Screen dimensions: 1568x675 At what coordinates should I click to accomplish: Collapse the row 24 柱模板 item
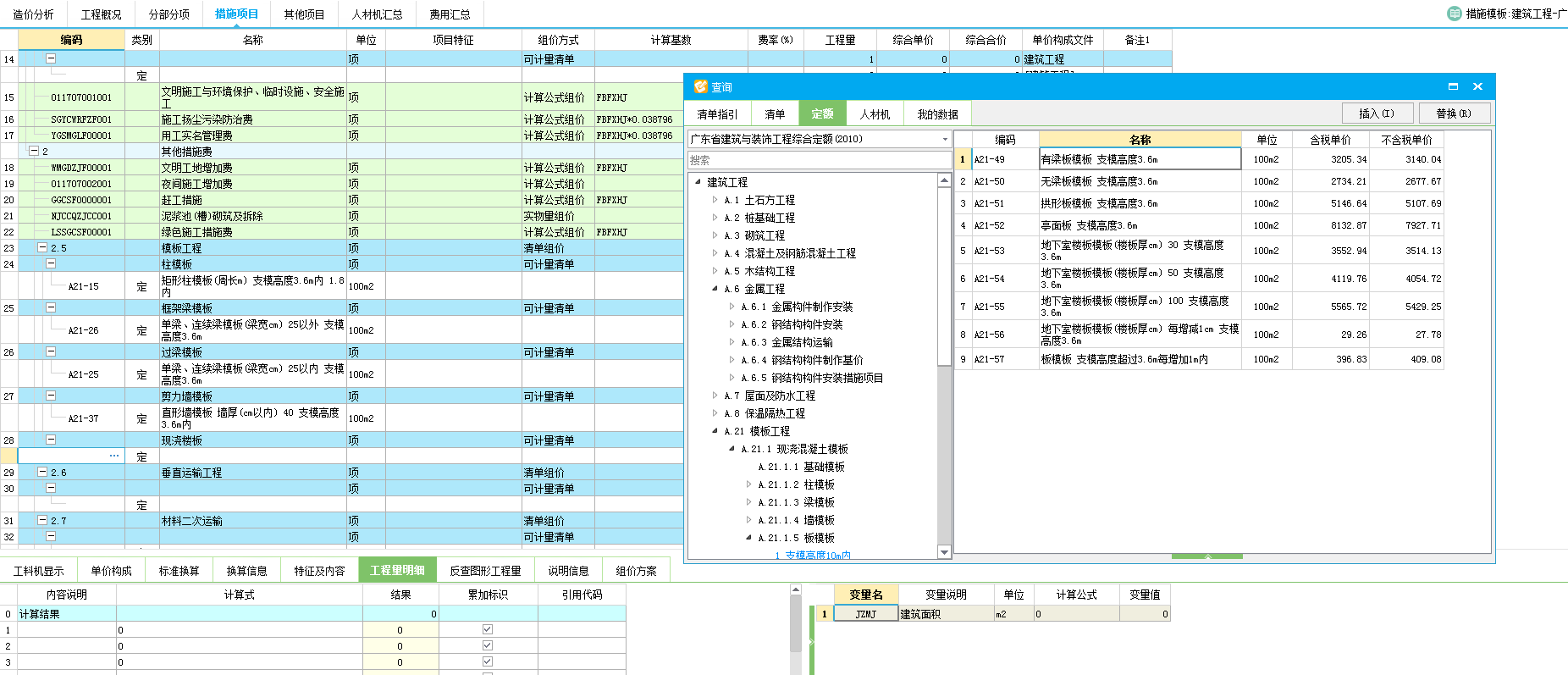51,263
